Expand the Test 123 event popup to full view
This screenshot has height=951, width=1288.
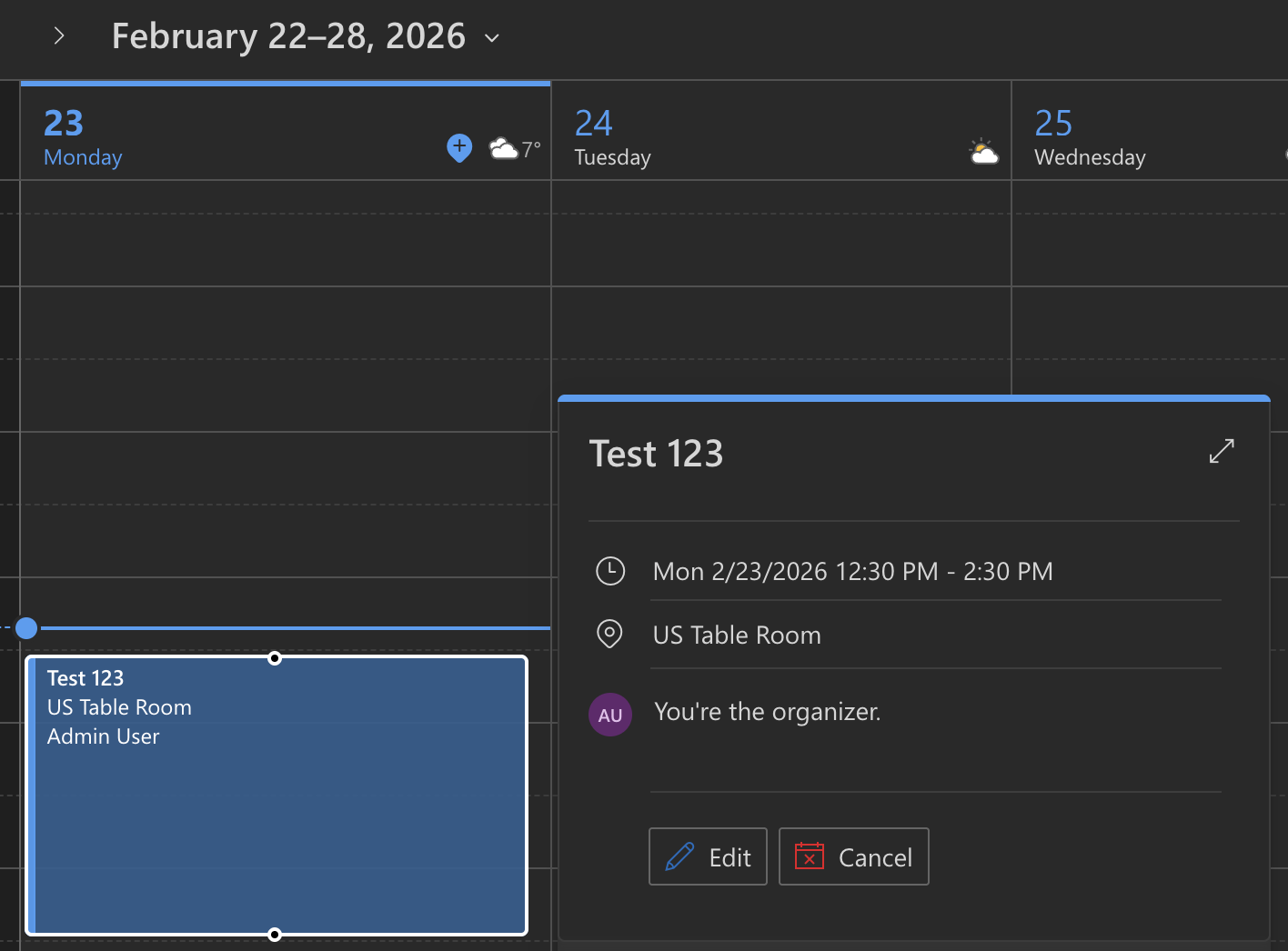[x=1222, y=451]
